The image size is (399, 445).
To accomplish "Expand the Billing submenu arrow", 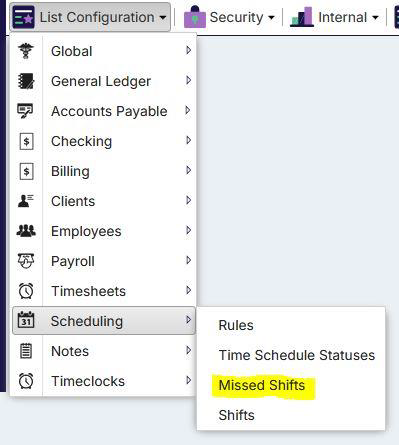I will 188,170.
